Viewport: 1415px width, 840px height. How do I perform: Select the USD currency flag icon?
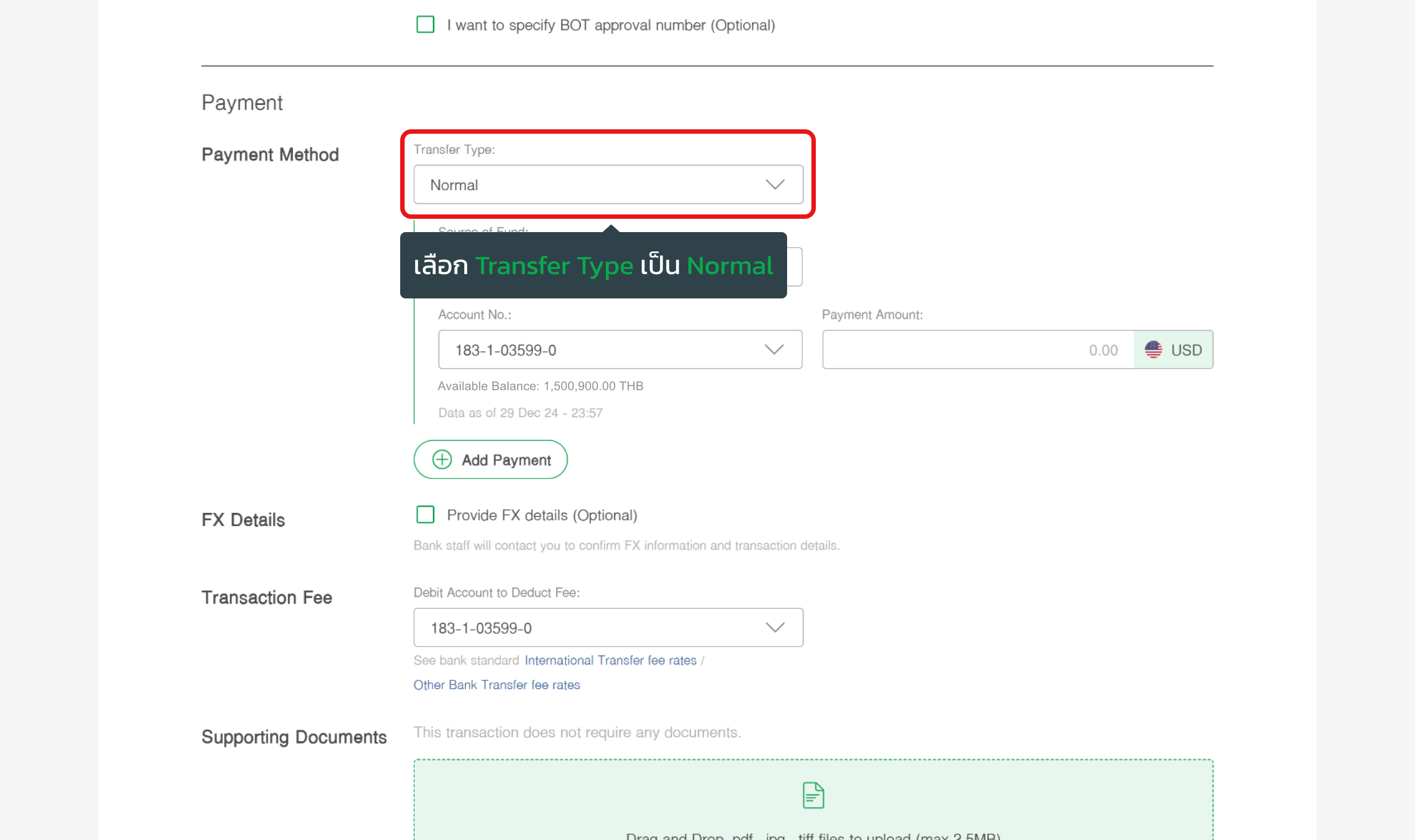pos(1153,350)
